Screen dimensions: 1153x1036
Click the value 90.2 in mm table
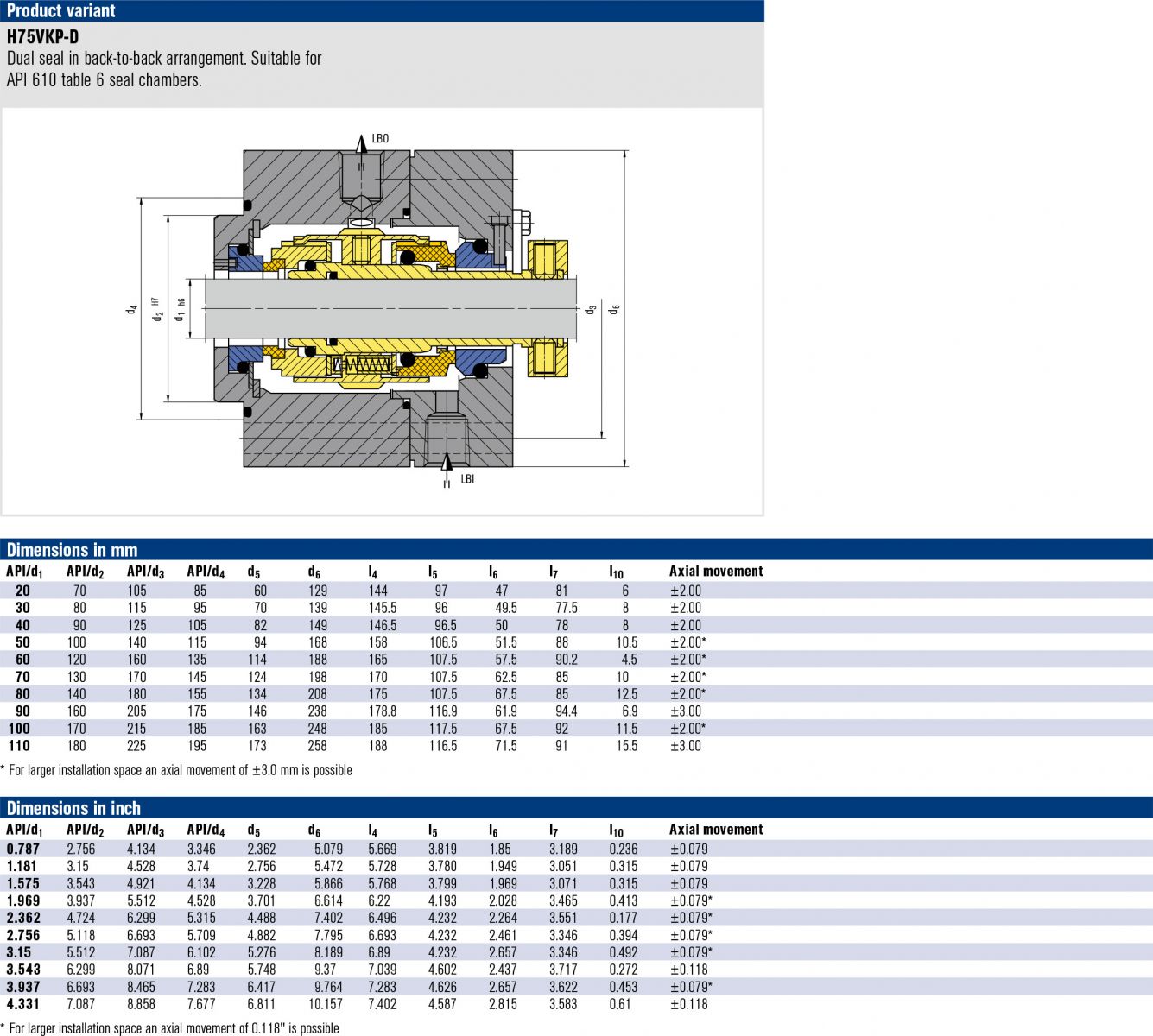pos(567,660)
